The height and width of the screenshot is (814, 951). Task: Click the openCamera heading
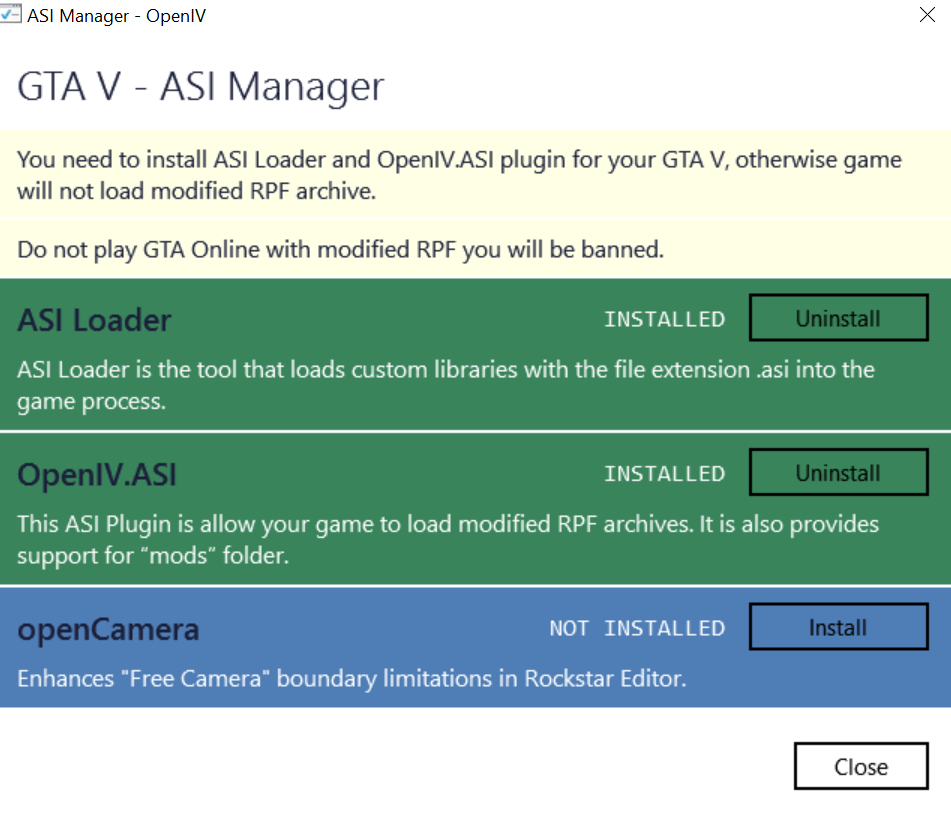[108, 629]
